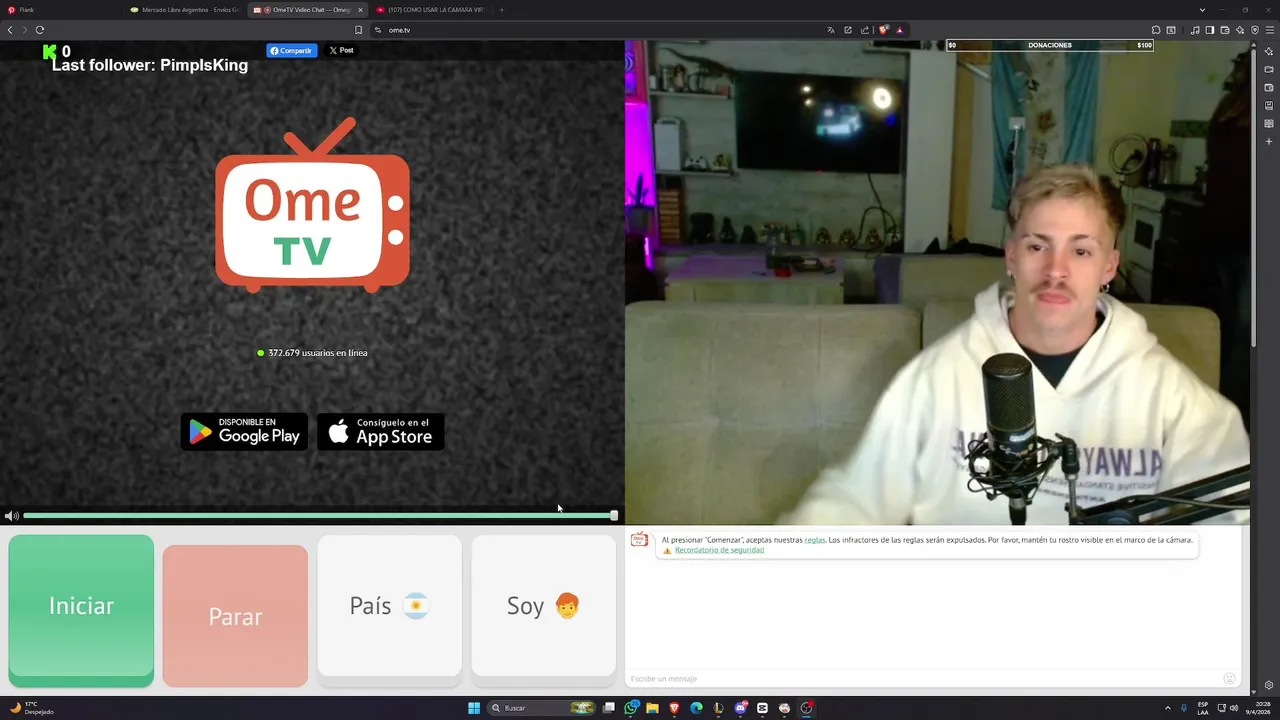This screenshot has width=1280, height=720.
Task: Open a new browser tab
Action: [501, 10]
